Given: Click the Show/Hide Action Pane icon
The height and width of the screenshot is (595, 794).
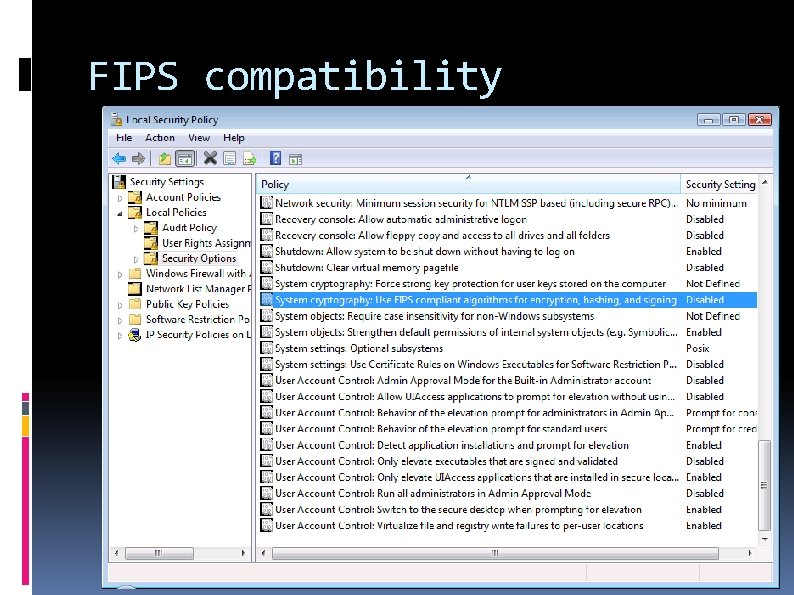Looking at the screenshot, I should [x=295, y=160].
